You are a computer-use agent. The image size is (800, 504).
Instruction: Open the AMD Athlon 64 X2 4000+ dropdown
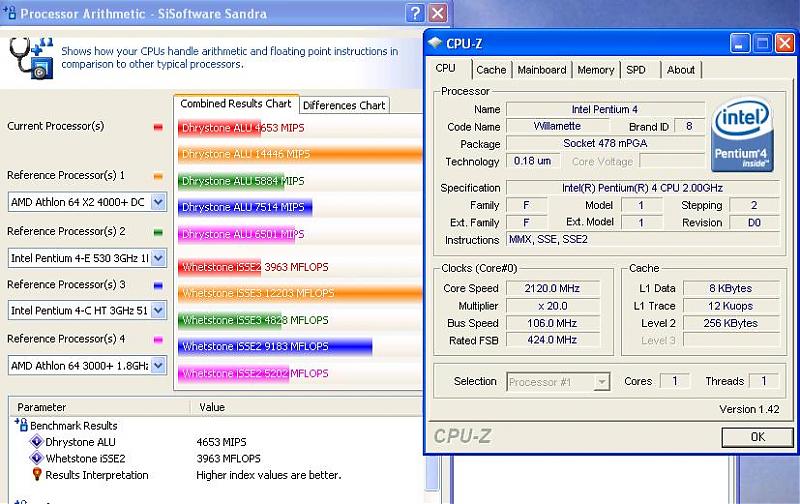point(159,202)
